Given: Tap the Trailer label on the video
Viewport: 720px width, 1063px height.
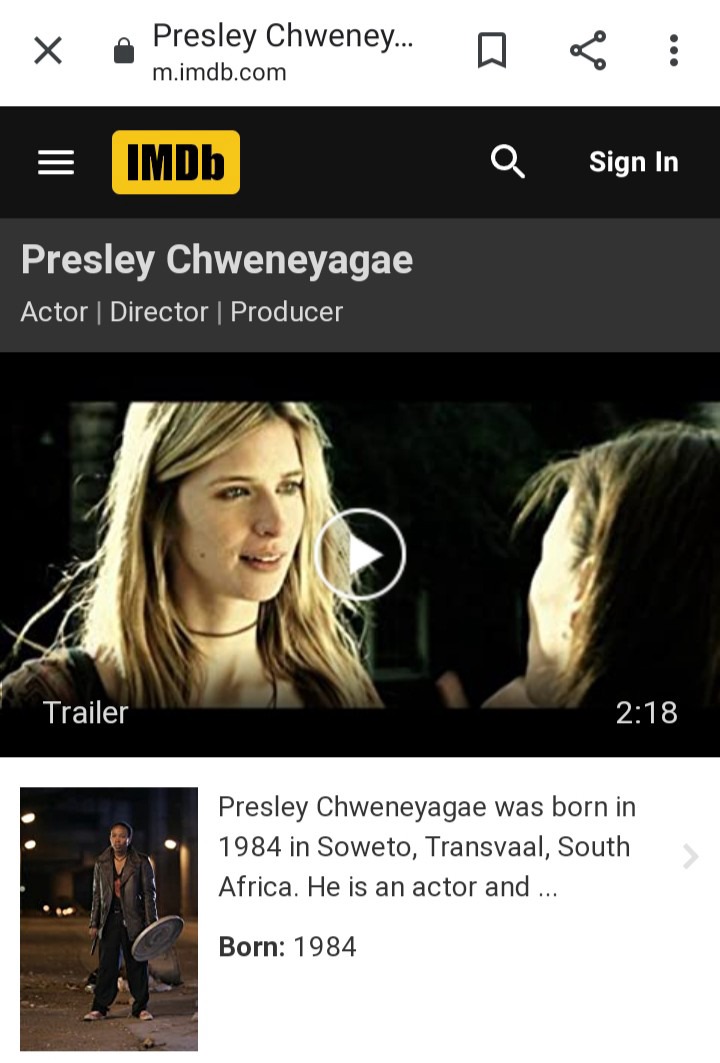Looking at the screenshot, I should pos(85,713).
